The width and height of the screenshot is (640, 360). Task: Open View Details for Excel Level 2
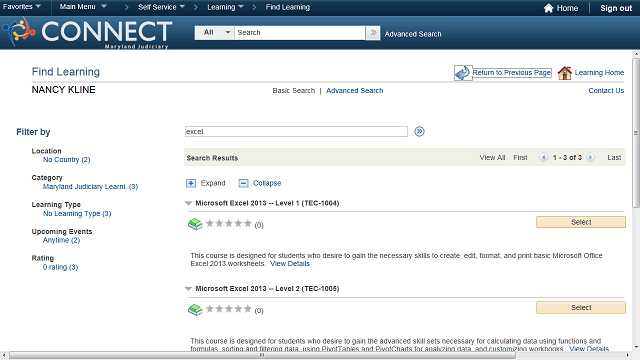pyautogui.click(x=589, y=349)
